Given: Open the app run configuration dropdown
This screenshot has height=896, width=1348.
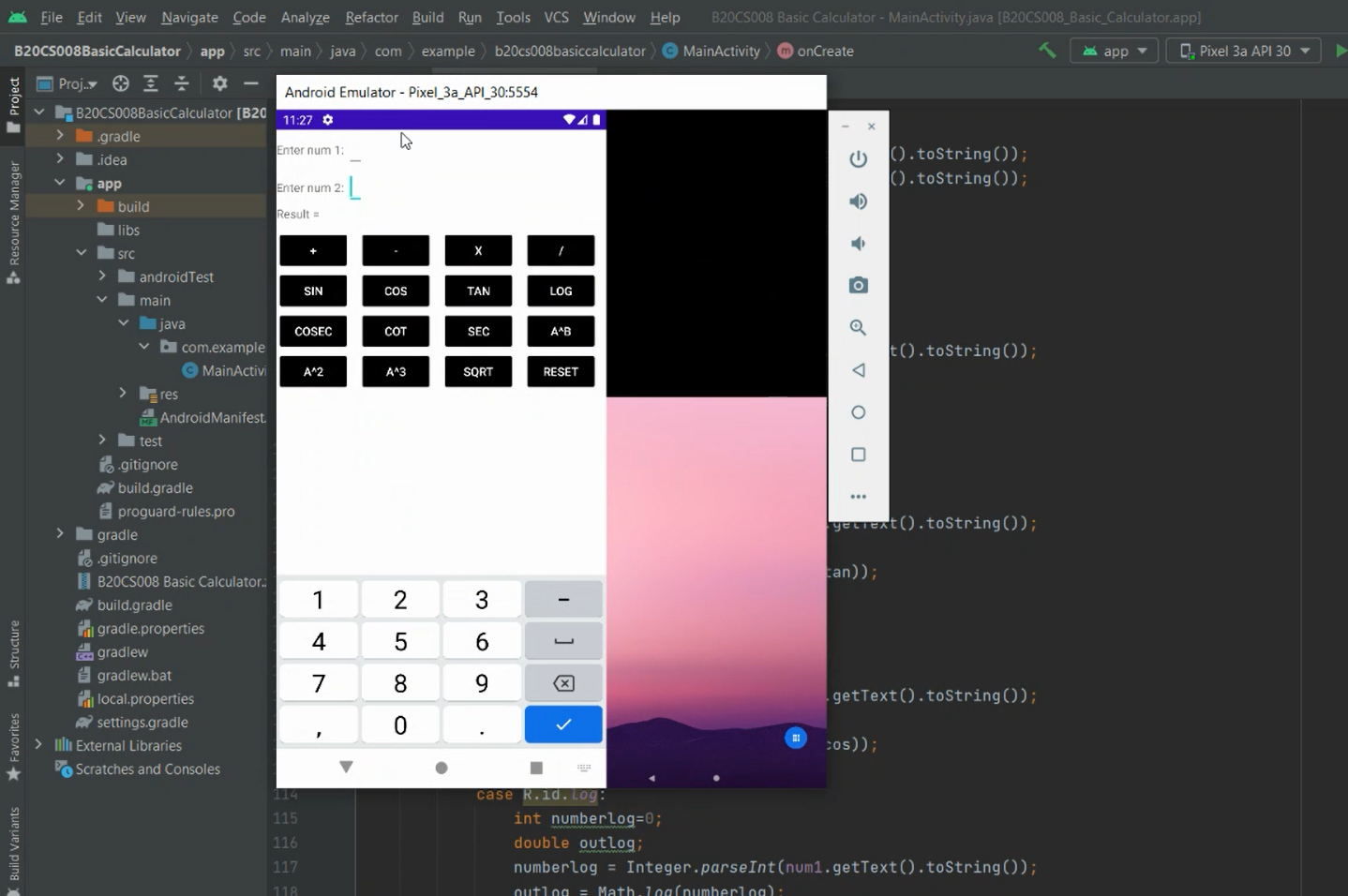Looking at the screenshot, I should (x=1115, y=51).
